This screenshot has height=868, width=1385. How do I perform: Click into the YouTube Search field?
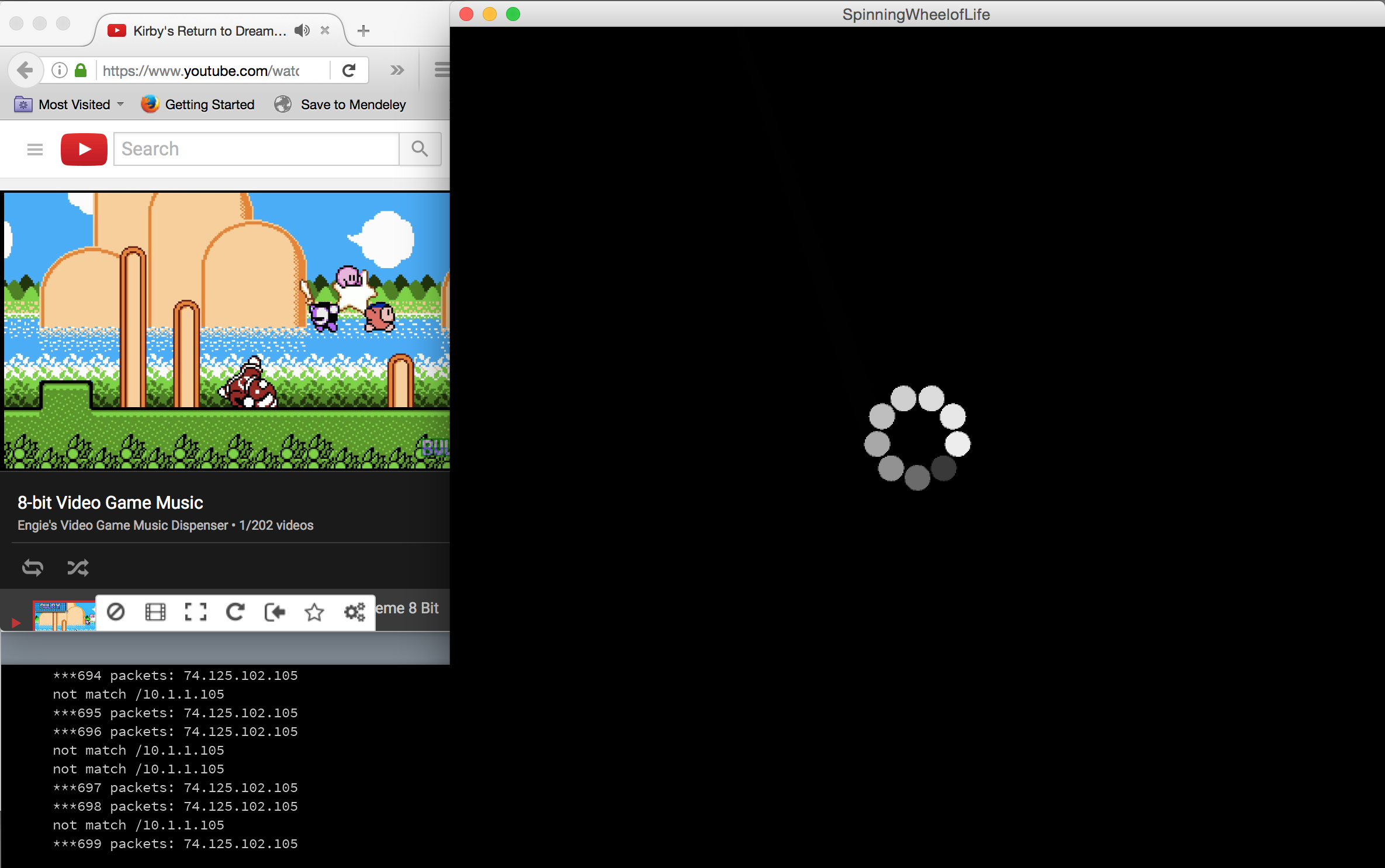click(x=257, y=149)
